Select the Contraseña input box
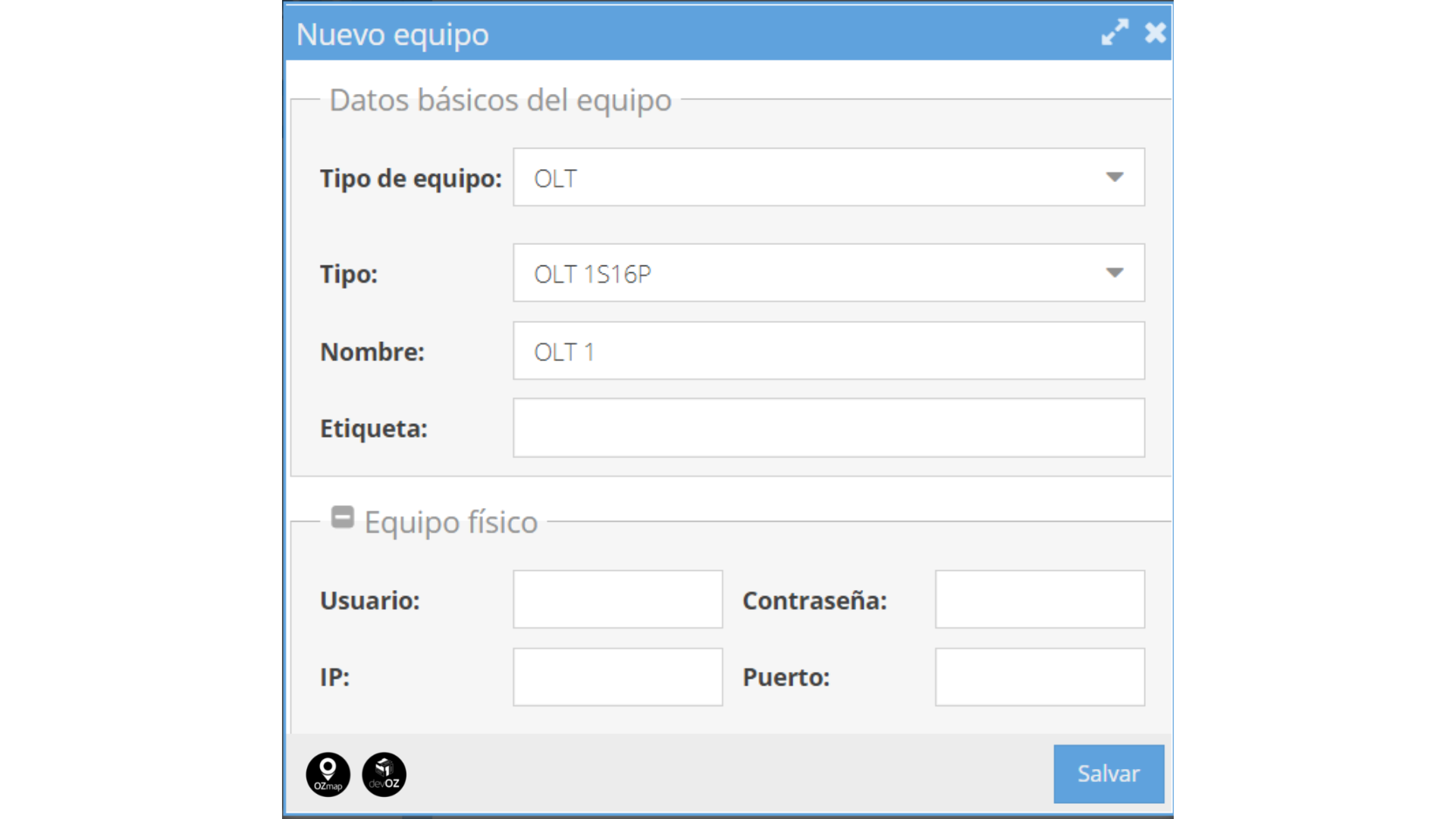 point(1039,600)
